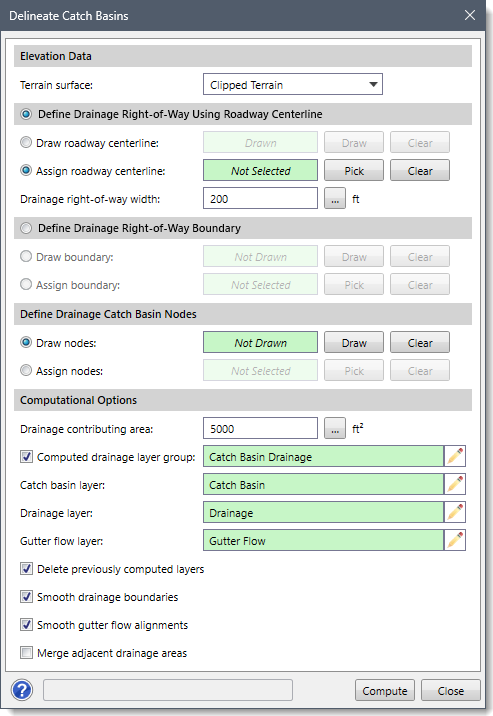Image resolution: width=493 pixels, height=716 pixels.
Task: Open help via the blue question mark icon
Action: pos(22,690)
